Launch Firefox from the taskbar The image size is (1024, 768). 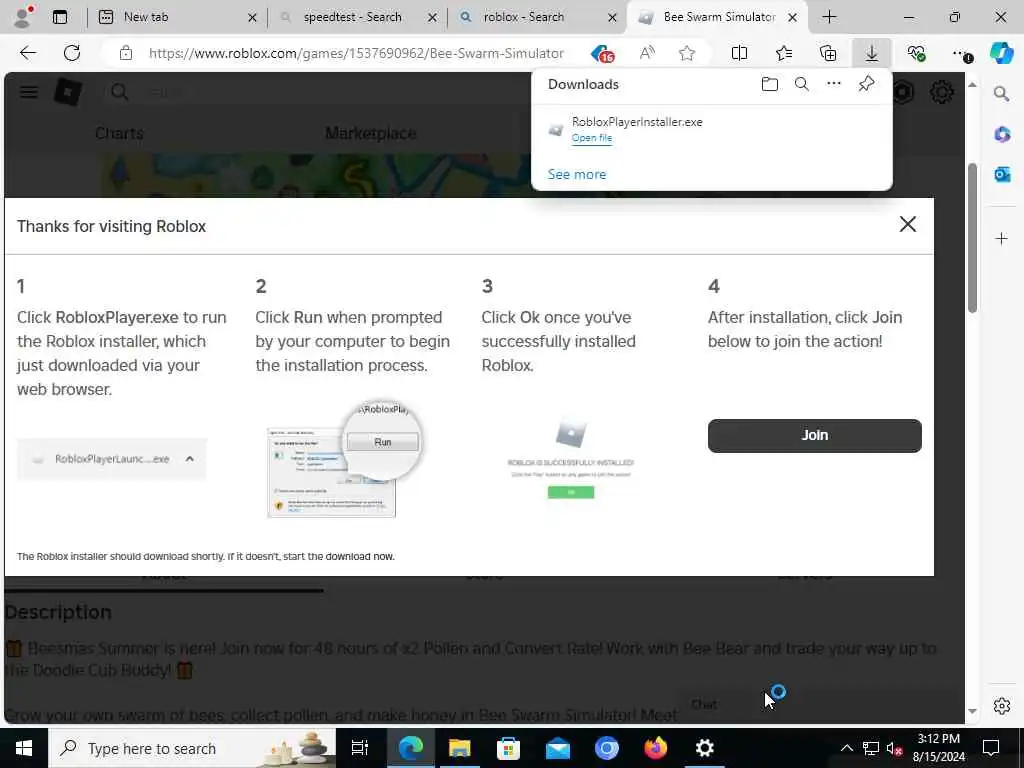656,748
